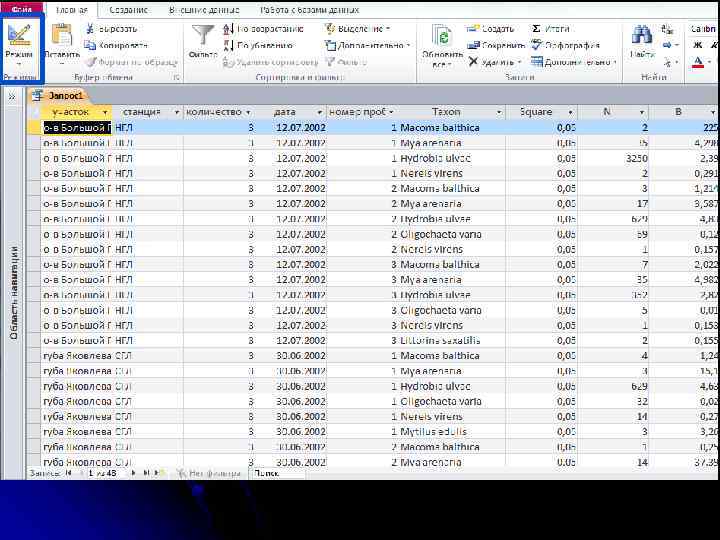Click the Поиск search field

point(277,473)
